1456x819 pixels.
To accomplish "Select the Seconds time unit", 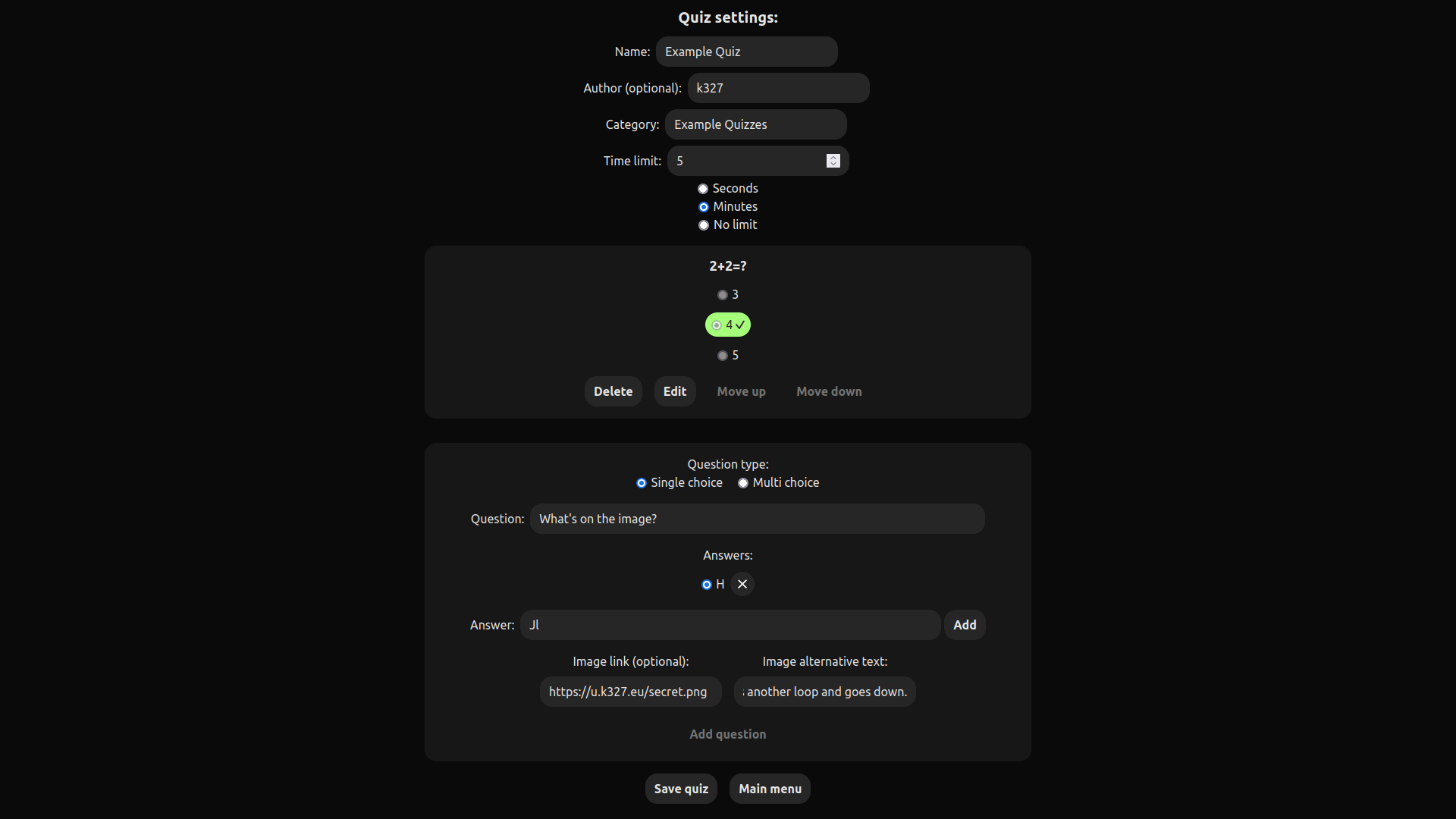I will 703,189.
